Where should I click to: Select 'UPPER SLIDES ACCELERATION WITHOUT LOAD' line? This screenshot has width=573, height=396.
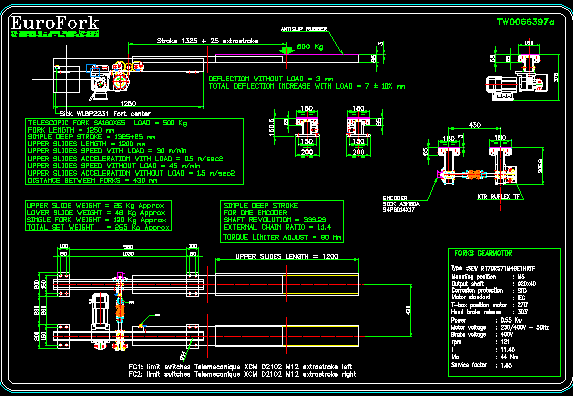tap(131, 173)
